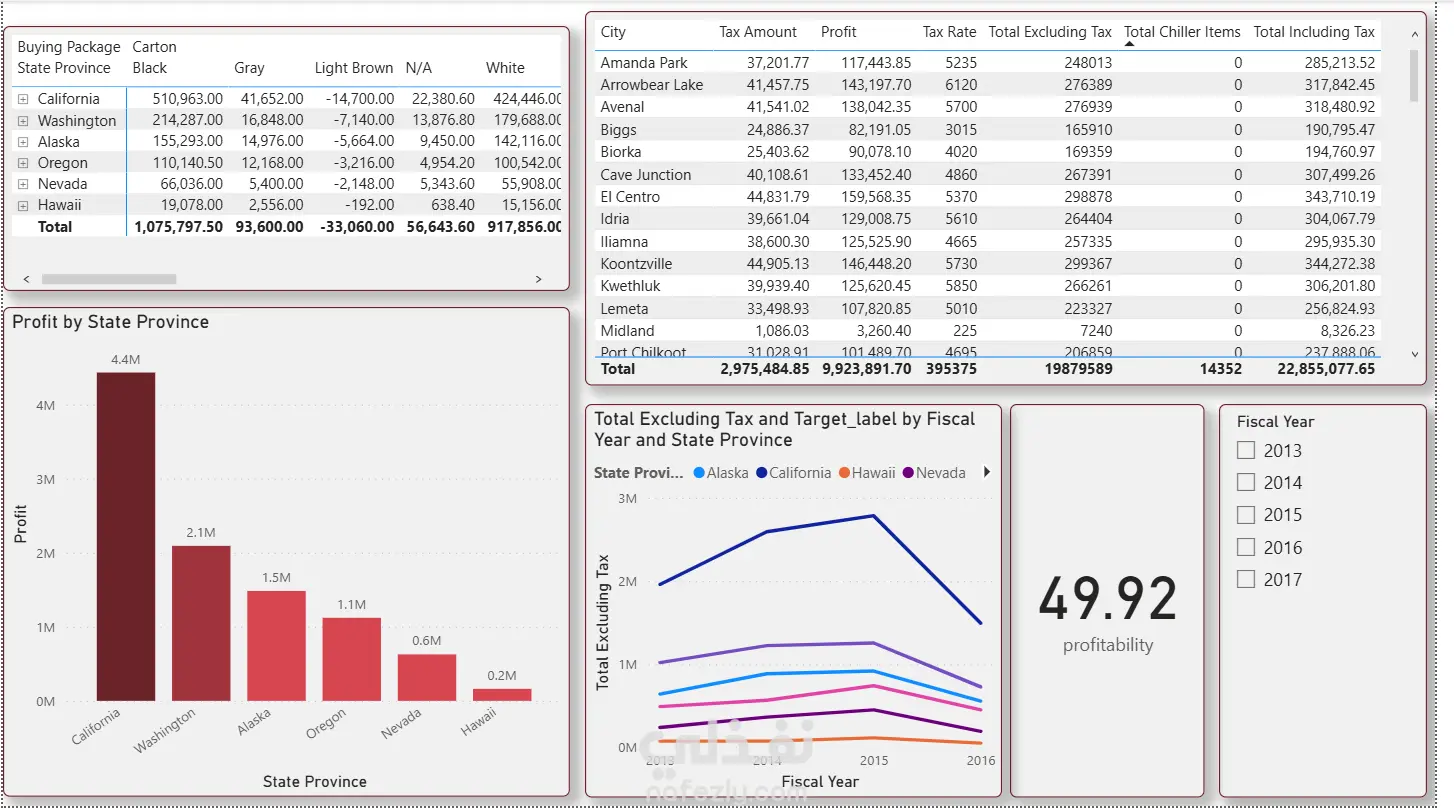Screen dimensions: 1454x808
Task: Click the Biggs city row
Action: point(988,129)
